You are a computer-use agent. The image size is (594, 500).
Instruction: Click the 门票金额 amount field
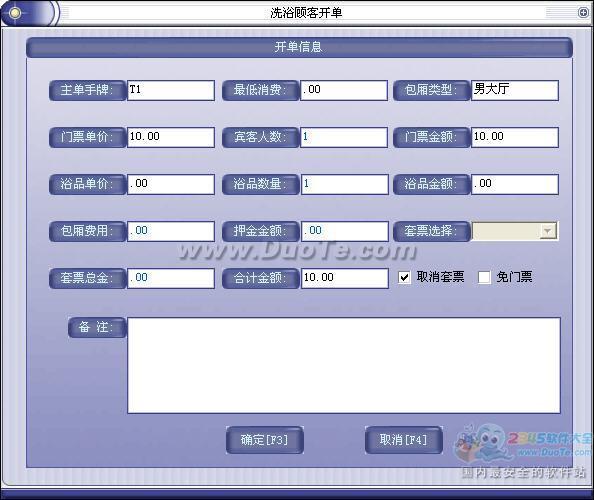pyautogui.click(x=515, y=137)
